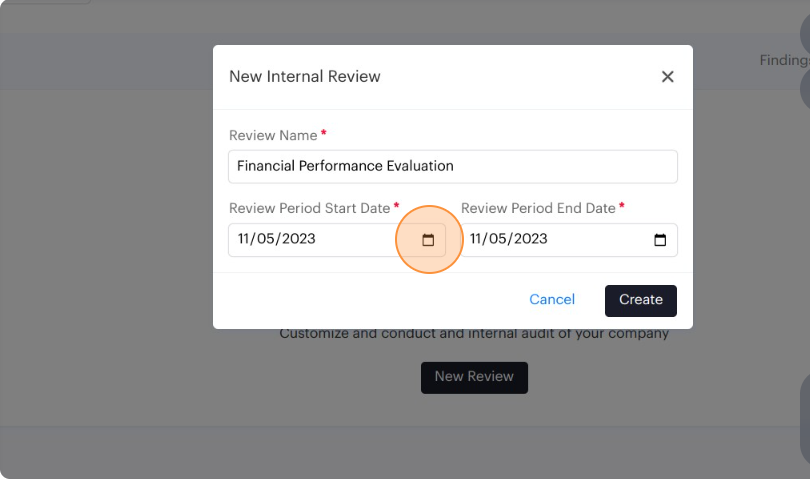Click the Review Name text field

pyautogui.click(x=452, y=166)
